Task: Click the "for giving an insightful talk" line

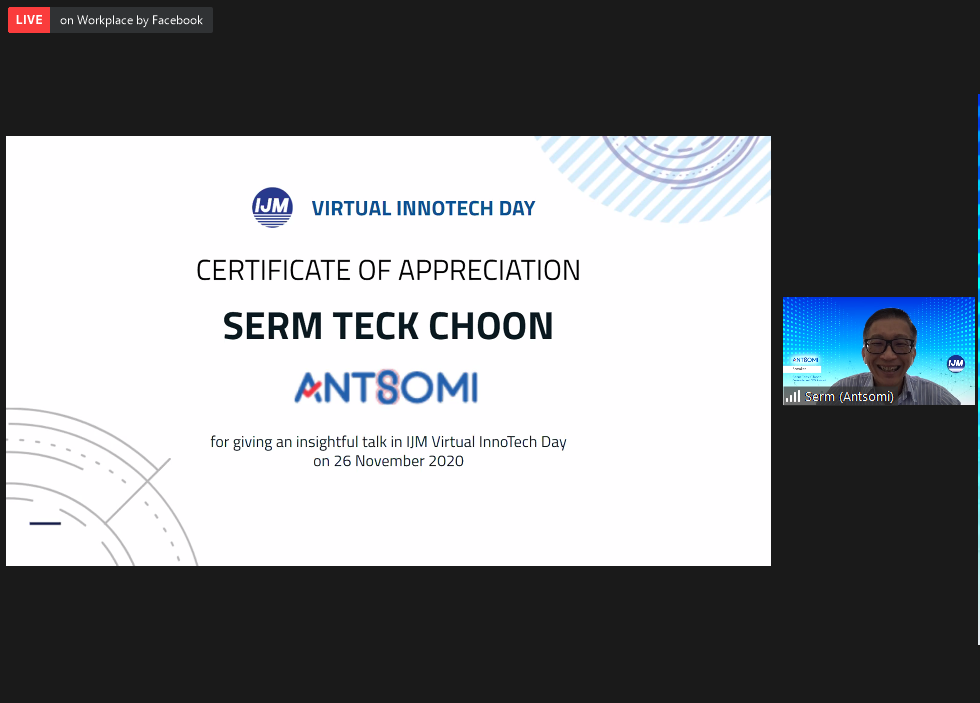Action: pyautogui.click(x=388, y=442)
